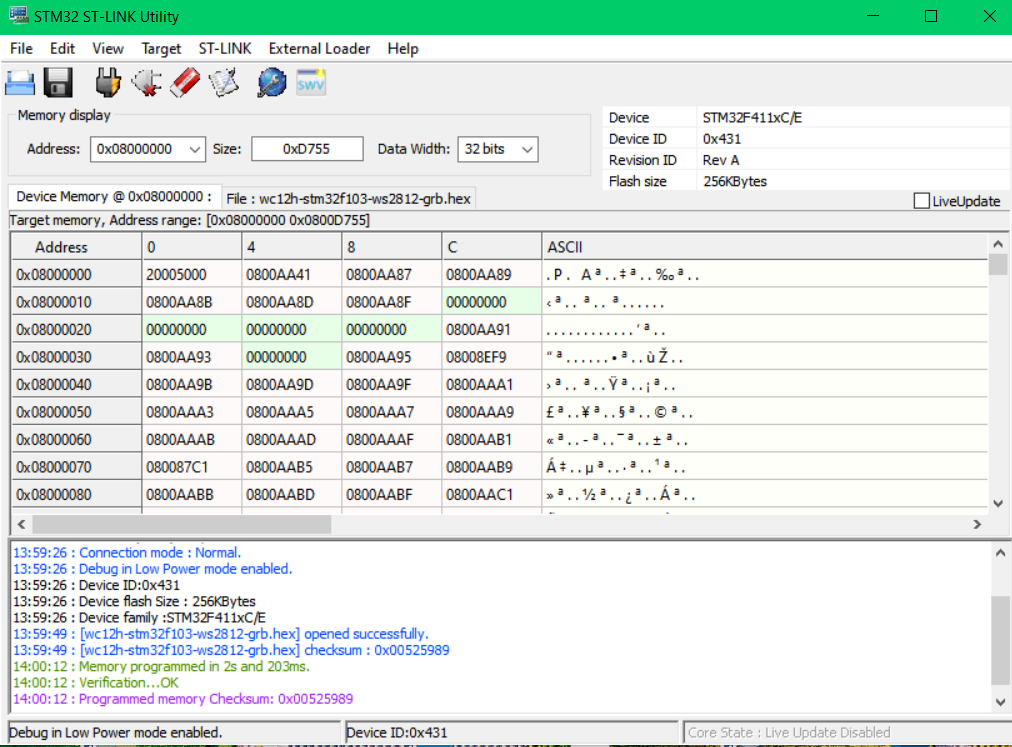Image resolution: width=1012 pixels, height=747 pixels.
Task: Click the Size input field
Action: point(306,149)
